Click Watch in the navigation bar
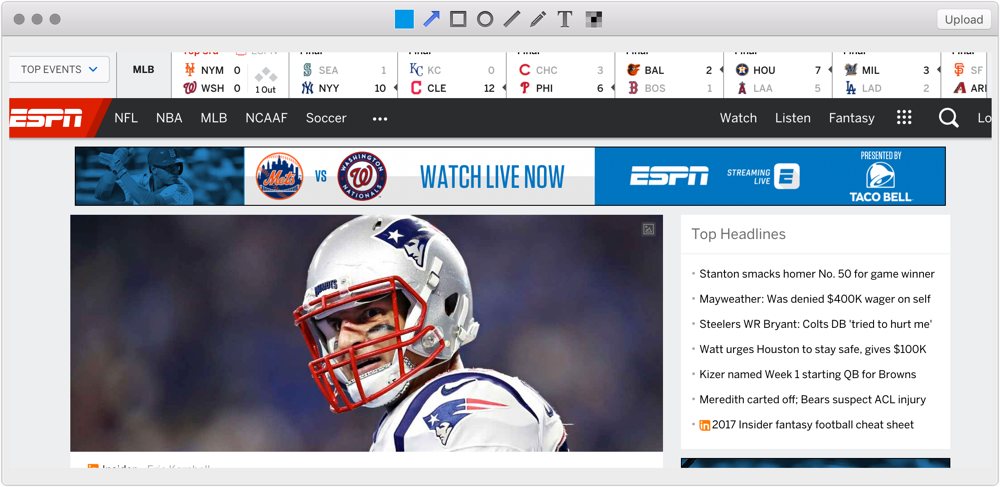 pyautogui.click(x=739, y=118)
